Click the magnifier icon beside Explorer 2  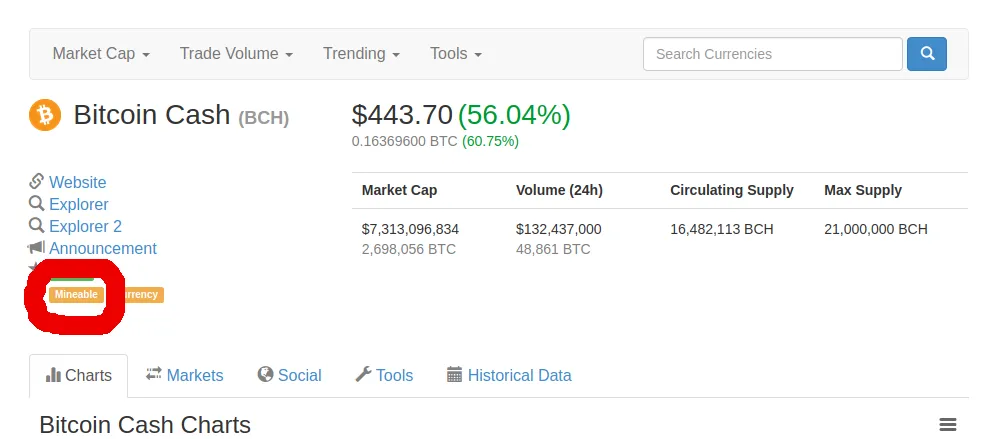click(x=36, y=225)
